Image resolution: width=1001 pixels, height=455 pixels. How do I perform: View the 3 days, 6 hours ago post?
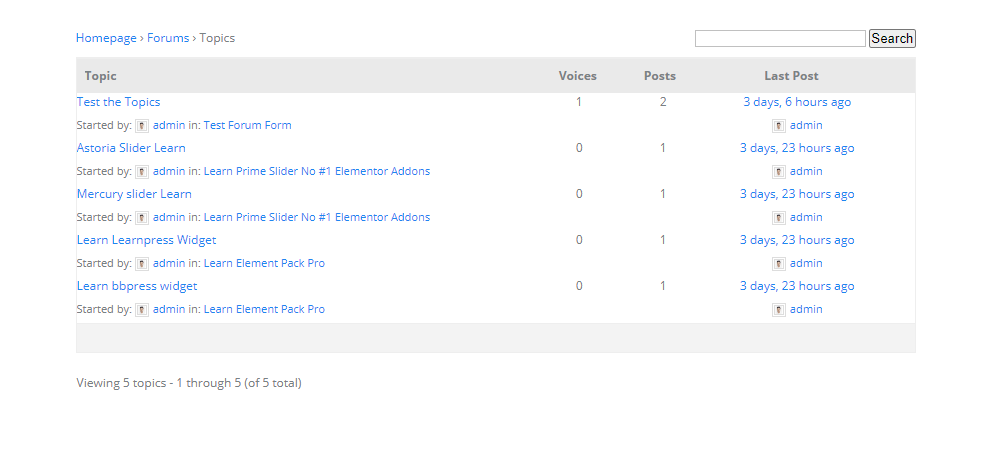(x=797, y=101)
